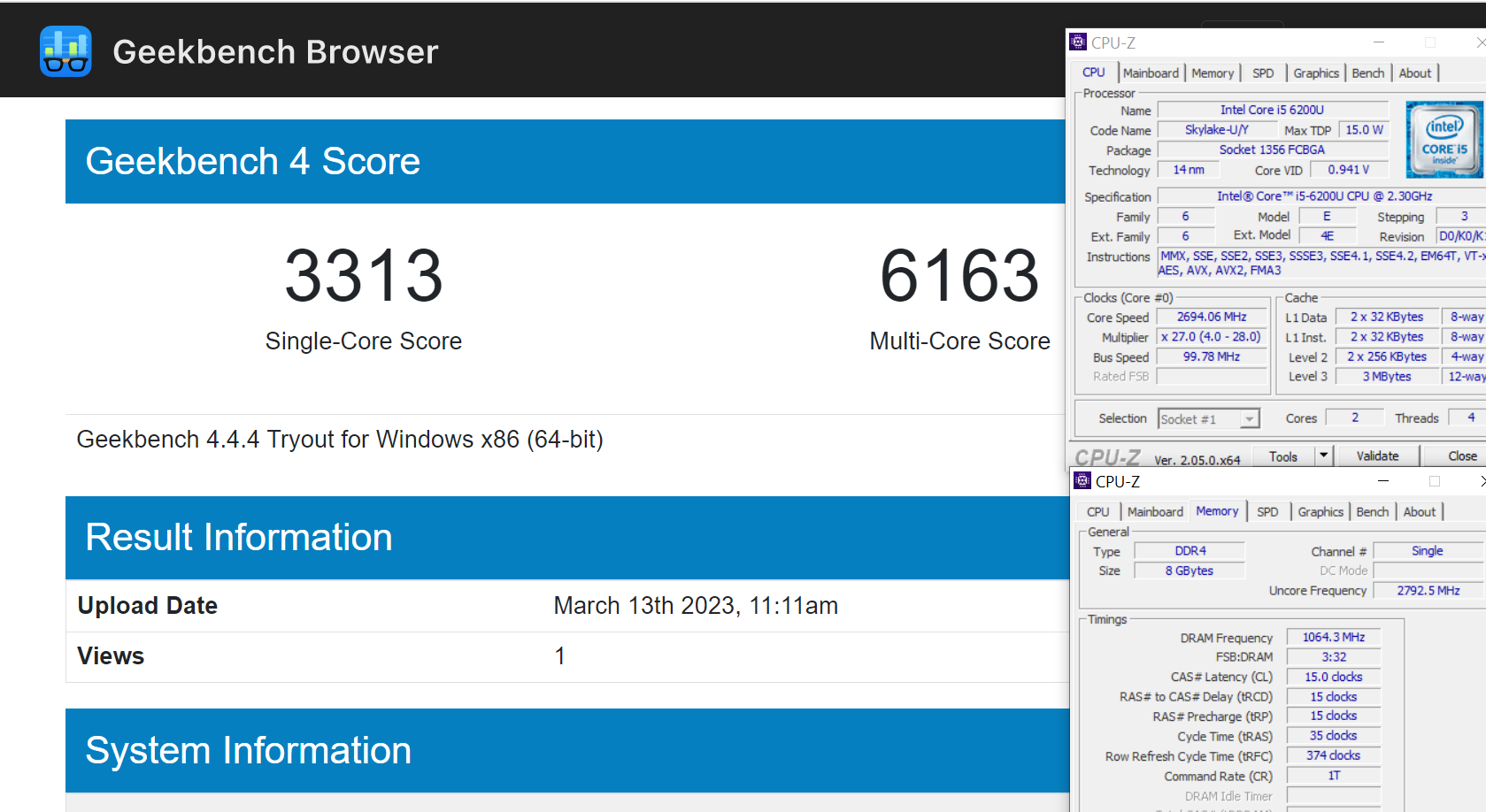Click the Result Information section header
1486x812 pixels.
point(567,538)
